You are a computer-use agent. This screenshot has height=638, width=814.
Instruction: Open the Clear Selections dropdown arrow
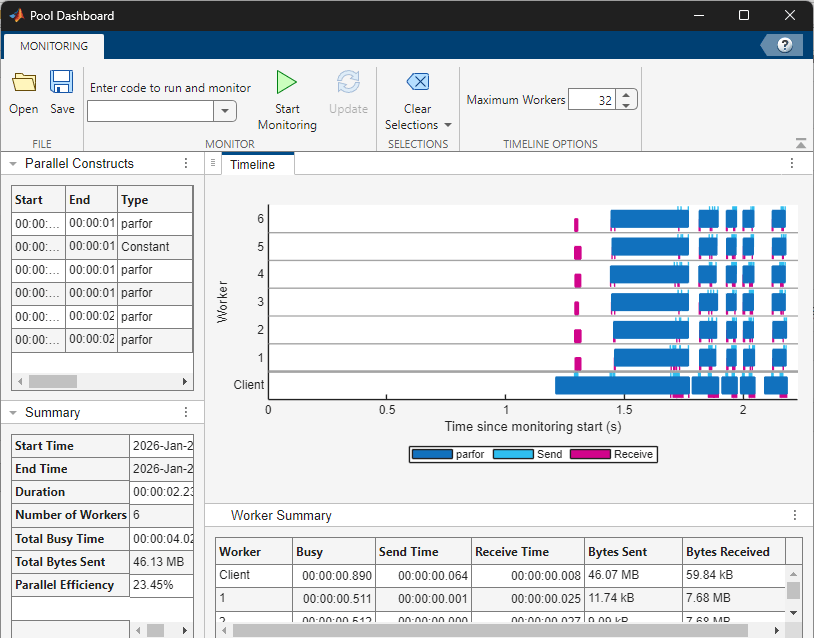(448, 125)
